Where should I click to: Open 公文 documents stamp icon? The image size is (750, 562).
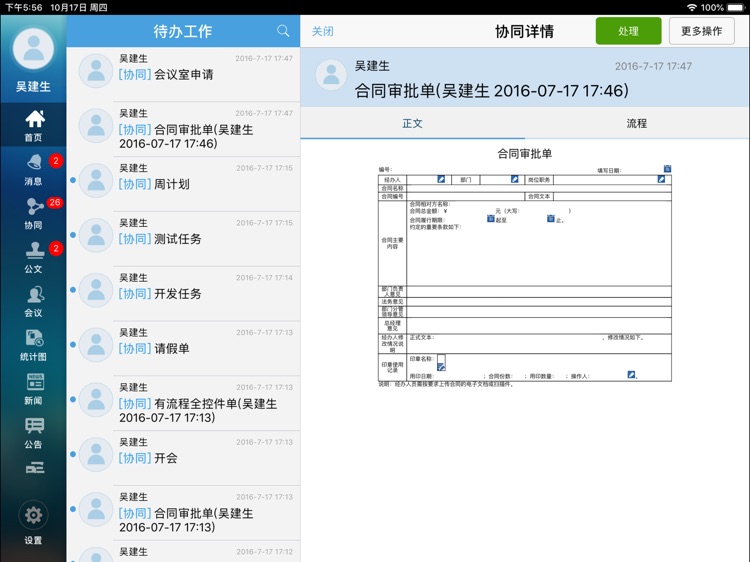(x=34, y=250)
